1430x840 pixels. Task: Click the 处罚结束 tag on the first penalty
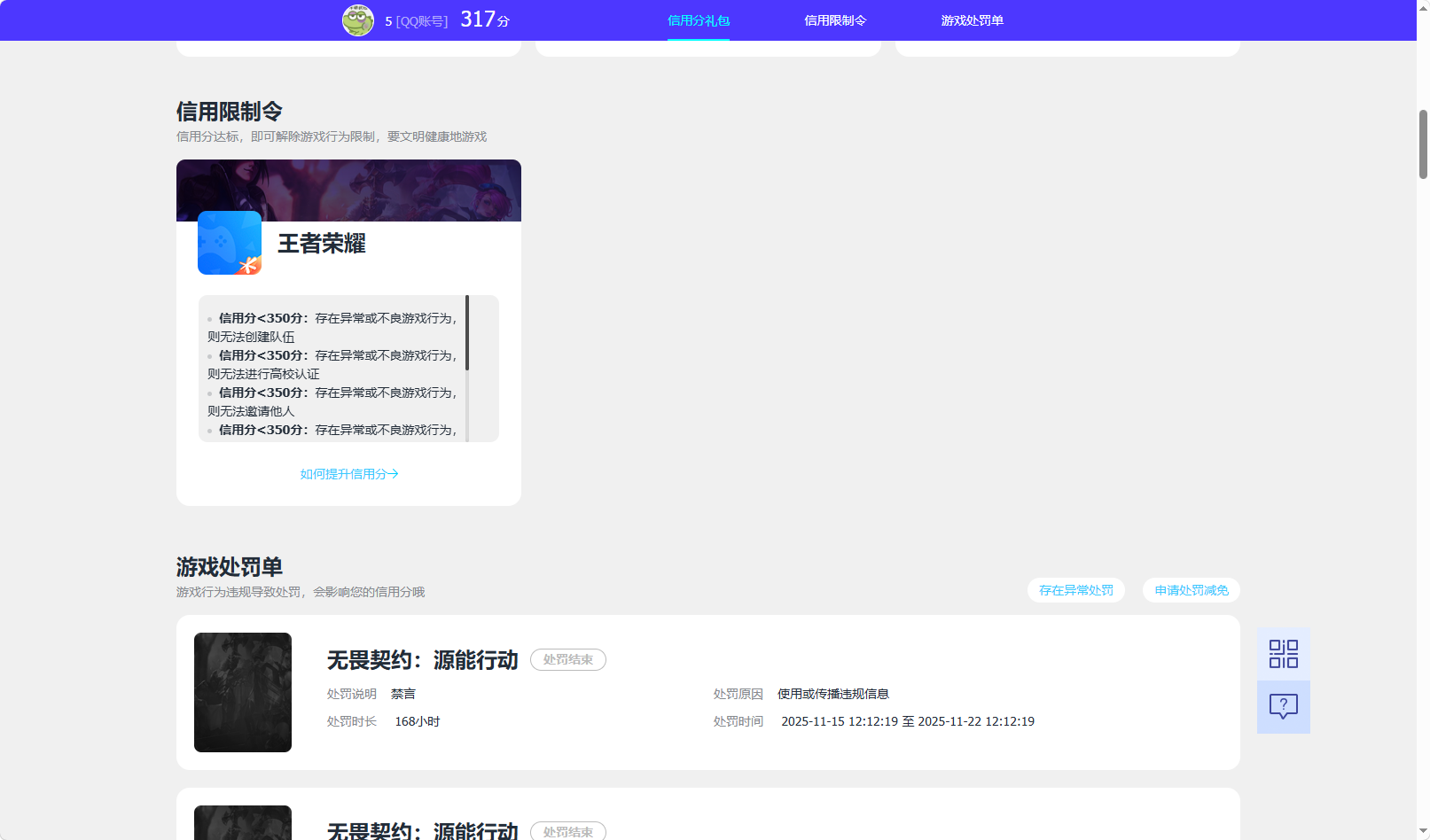coord(567,659)
